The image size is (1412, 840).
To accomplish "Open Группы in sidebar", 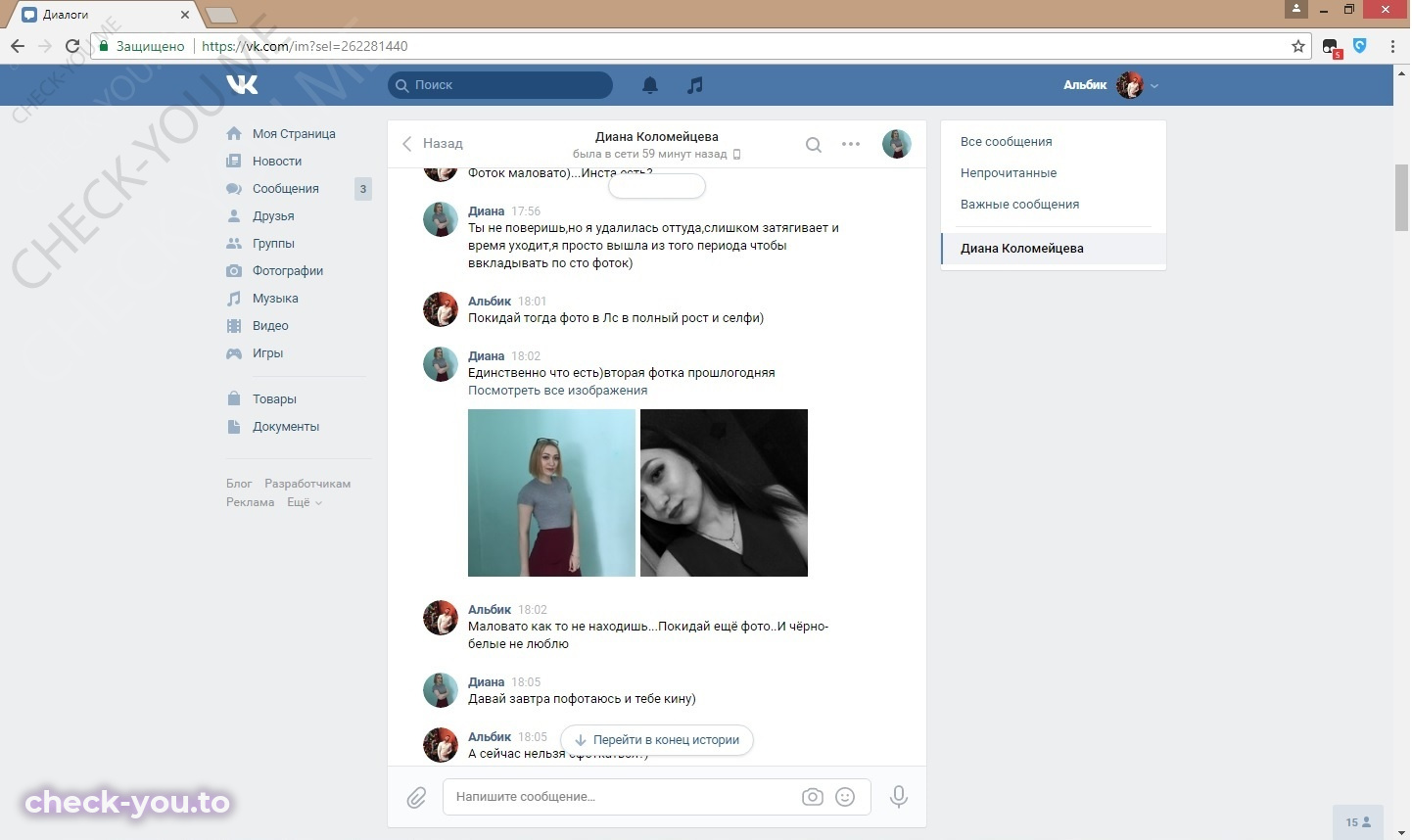I will click(x=273, y=244).
